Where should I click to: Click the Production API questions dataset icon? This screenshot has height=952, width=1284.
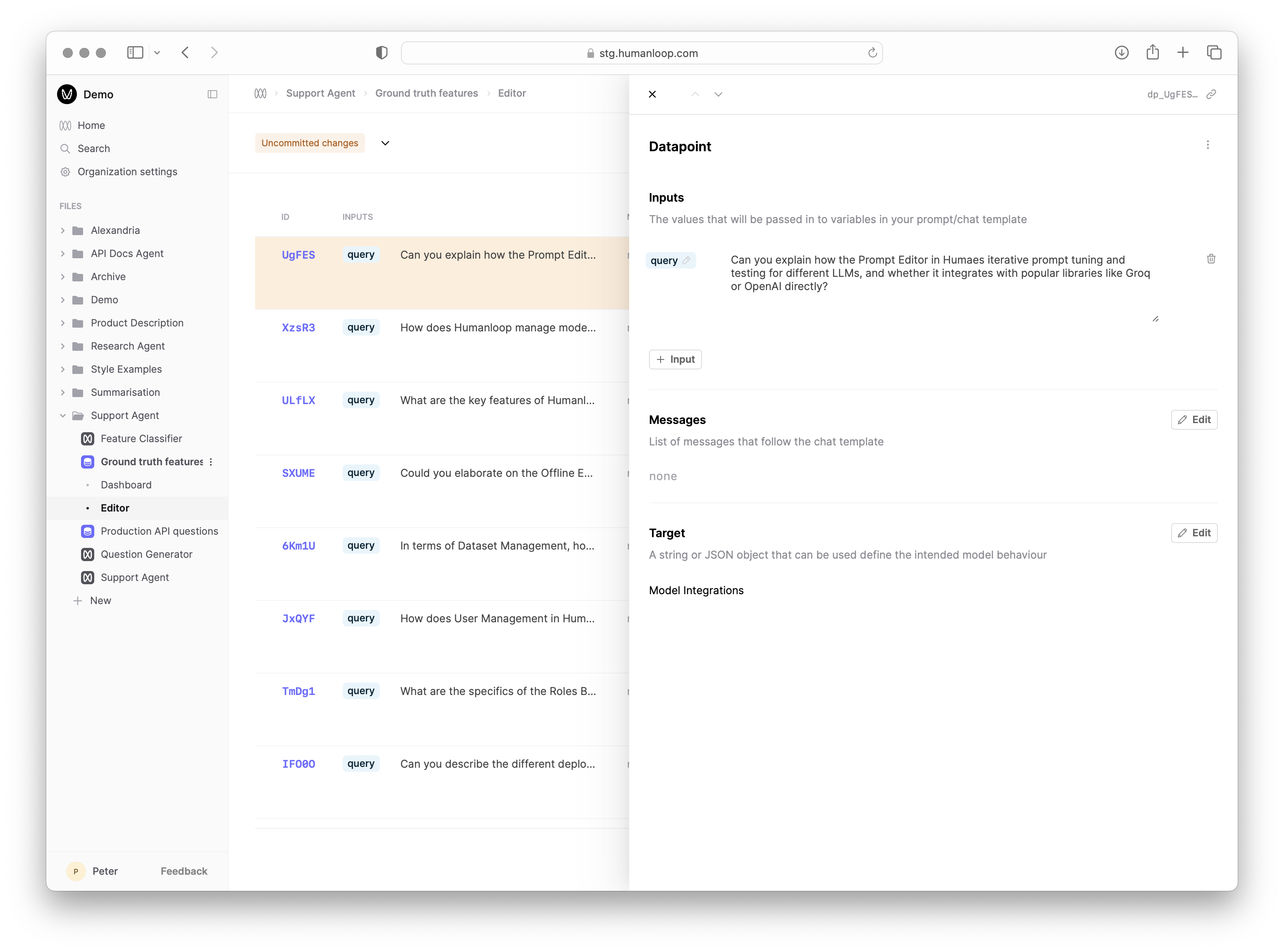point(88,531)
